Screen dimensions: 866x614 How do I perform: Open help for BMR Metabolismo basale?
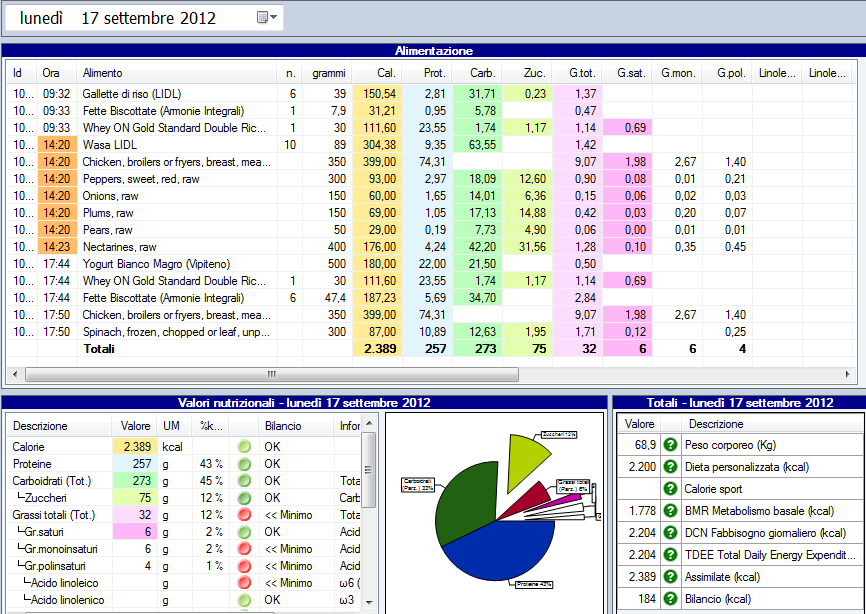click(670, 511)
